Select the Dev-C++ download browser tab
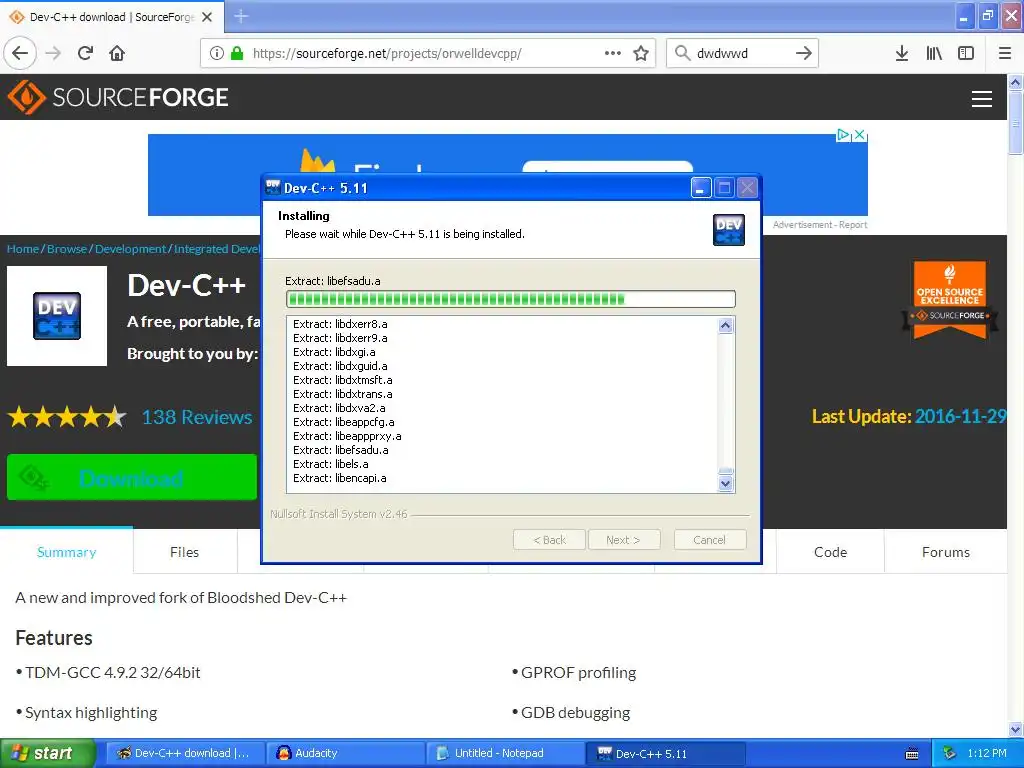This screenshot has width=1024, height=768. coord(112,17)
